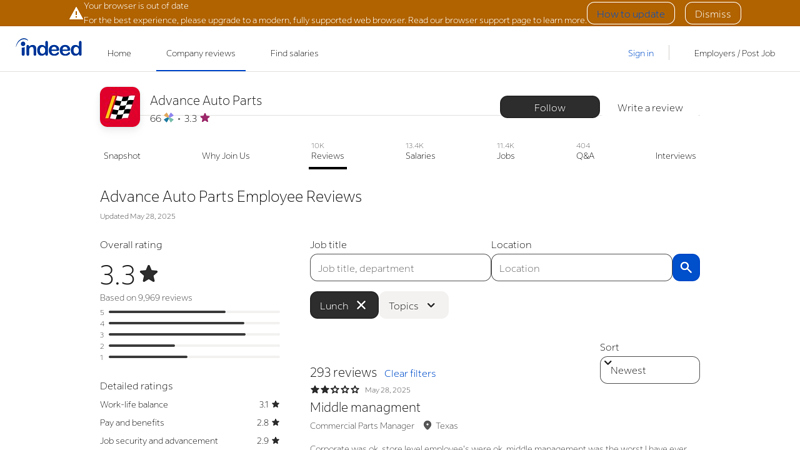Click the 5-star rating bar

pos(190,312)
